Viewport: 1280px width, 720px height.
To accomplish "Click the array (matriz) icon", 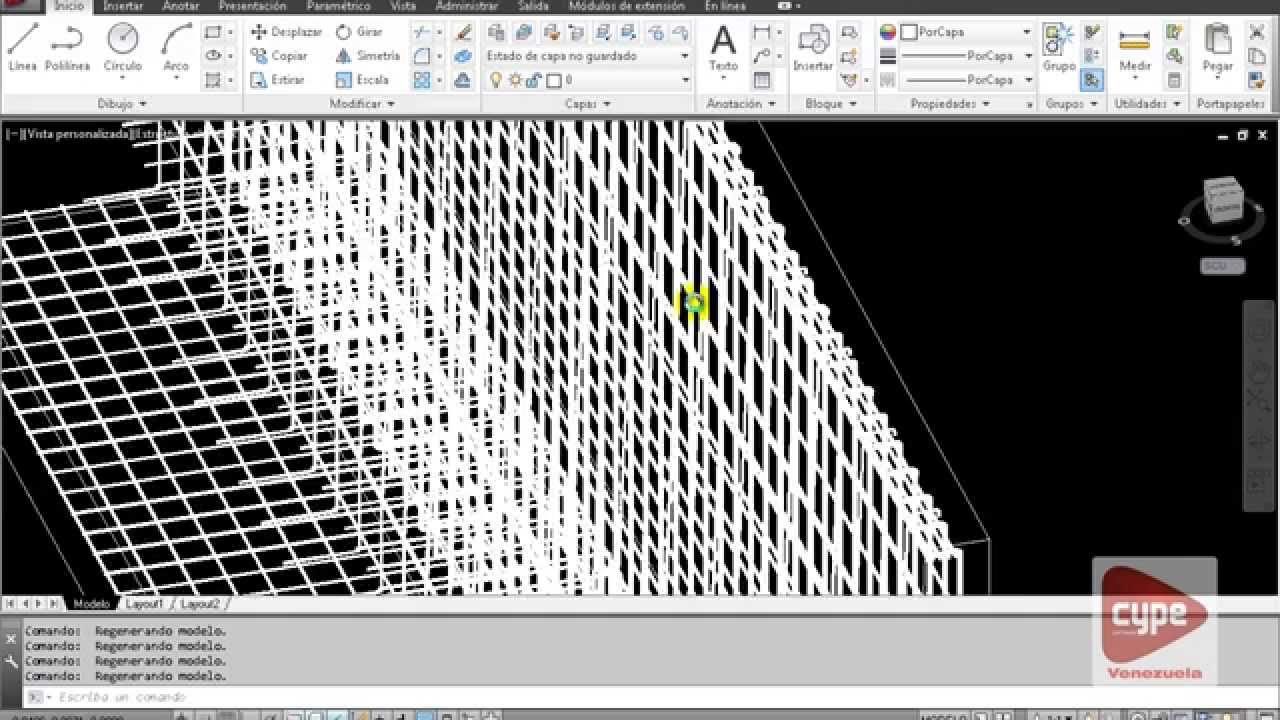I will (x=422, y=80).
